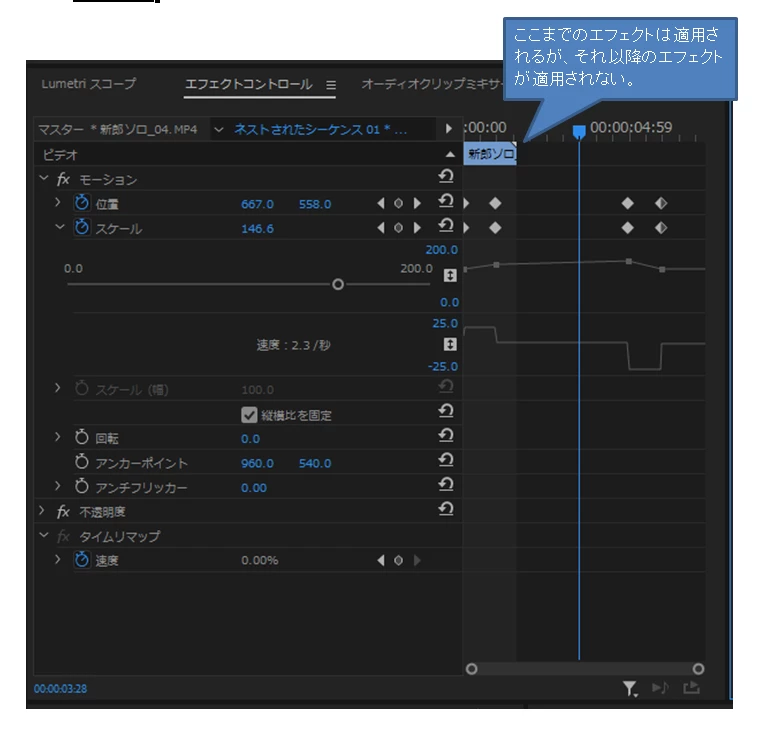The width and height of the screenshot is (766, 737).
Task: Add or remove Speed (速度) keyframe
Action: point(399,560)
